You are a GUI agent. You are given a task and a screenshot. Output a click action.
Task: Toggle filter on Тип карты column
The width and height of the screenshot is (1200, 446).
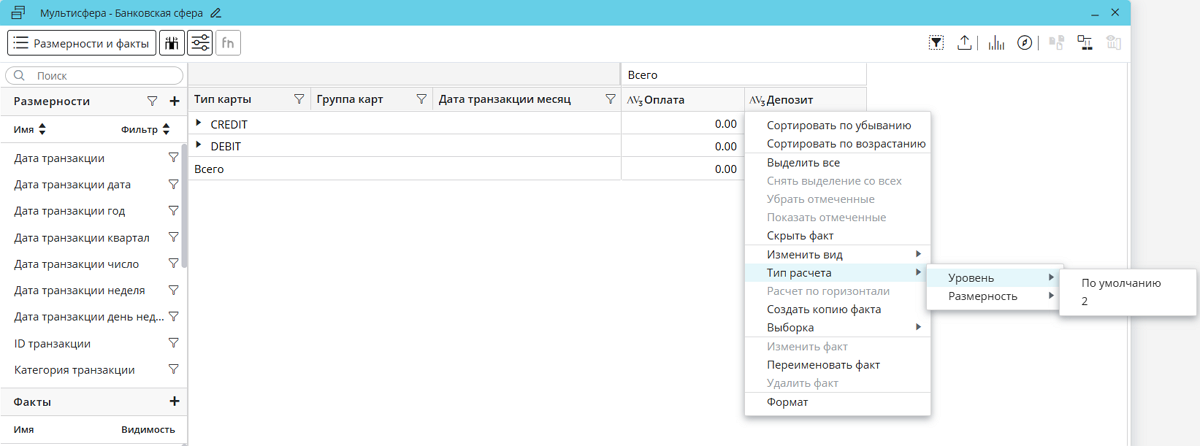tap(299, 100)
